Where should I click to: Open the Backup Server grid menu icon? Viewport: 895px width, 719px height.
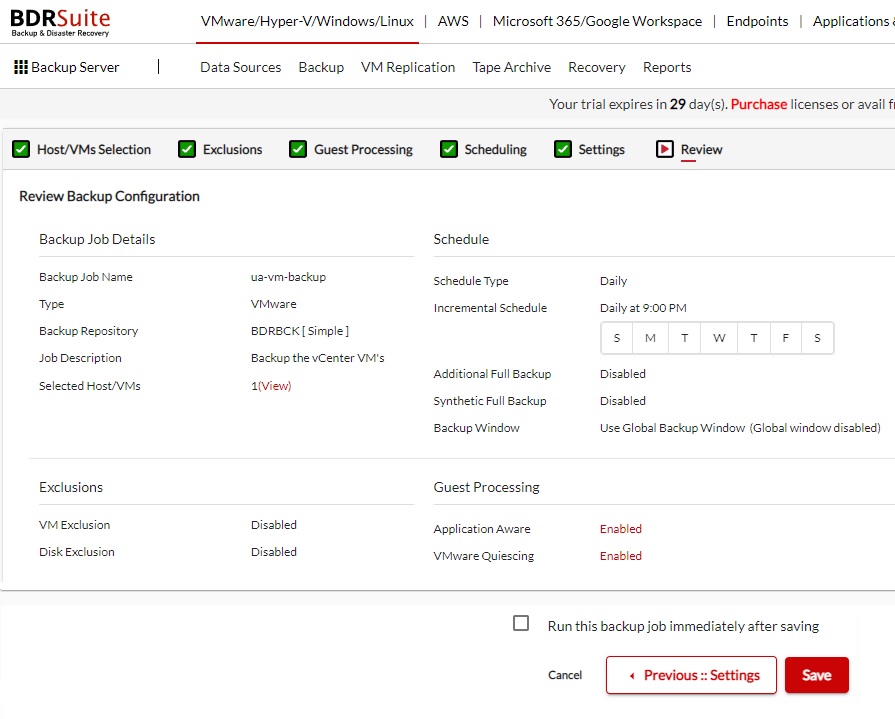click(x=21, y=67)
